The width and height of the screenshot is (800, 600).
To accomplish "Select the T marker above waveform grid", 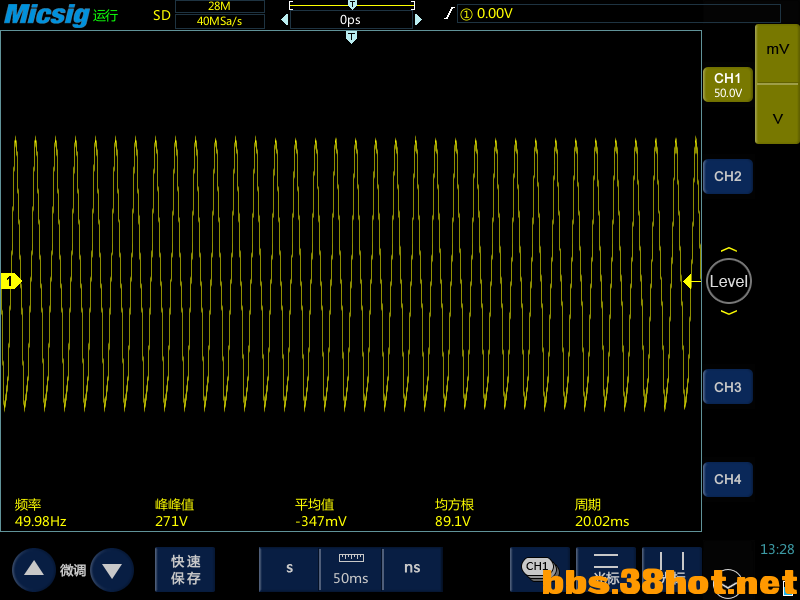I will point(351,37).
